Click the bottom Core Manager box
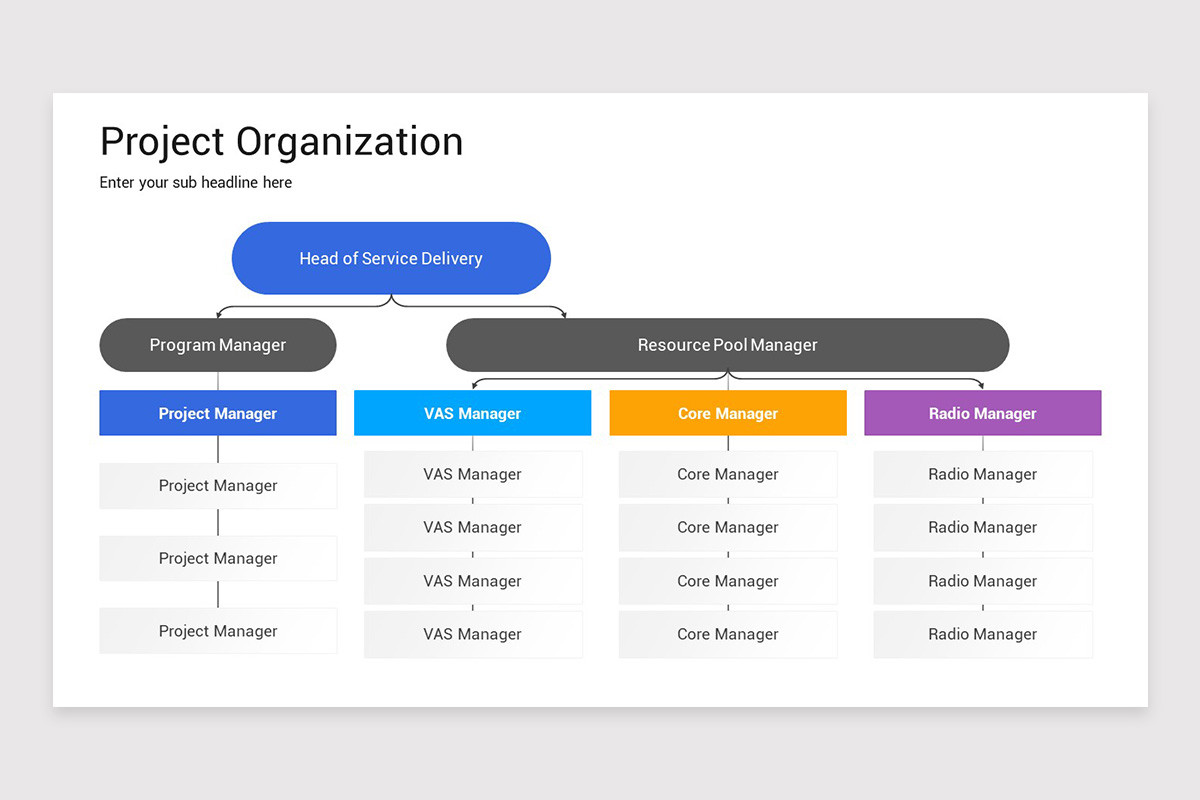Image resolution: width=1200 pixels, height=800 pixels. click(x=727, y=633)
